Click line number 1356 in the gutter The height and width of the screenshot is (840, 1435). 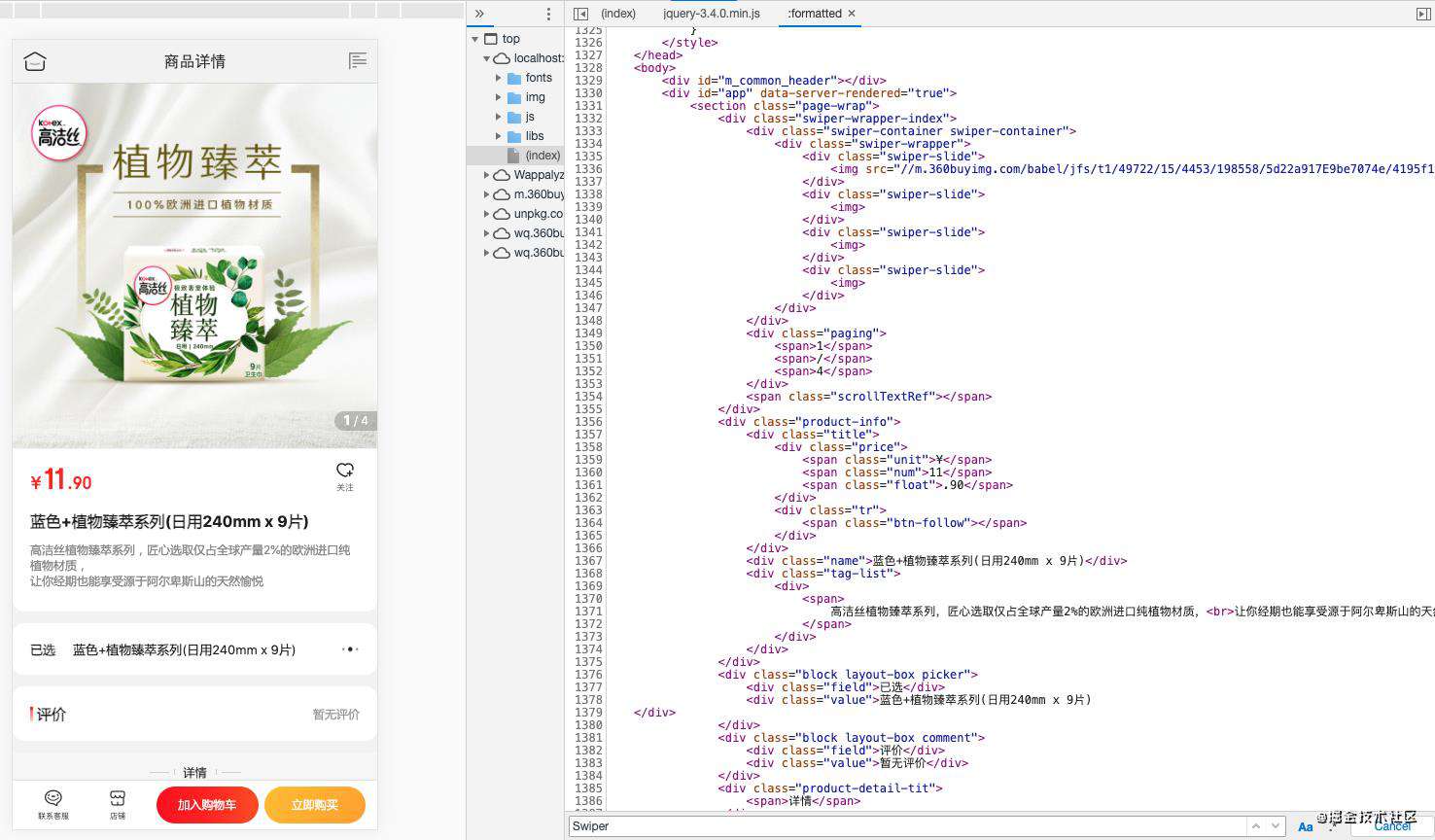tap(588, 422)
